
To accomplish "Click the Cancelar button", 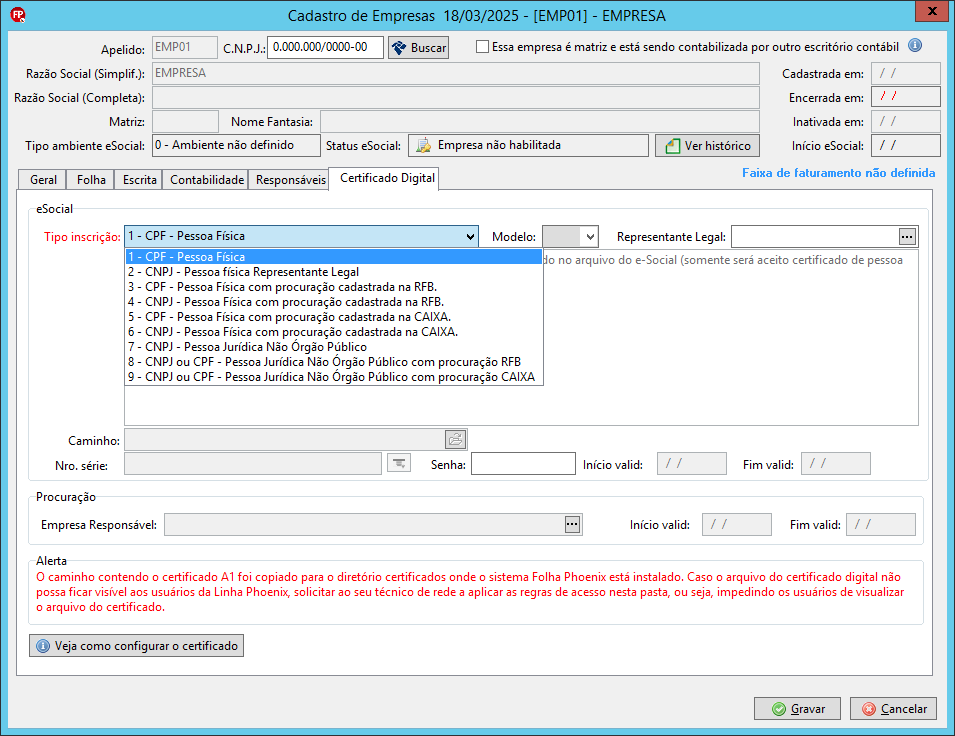I will [893, 708].
